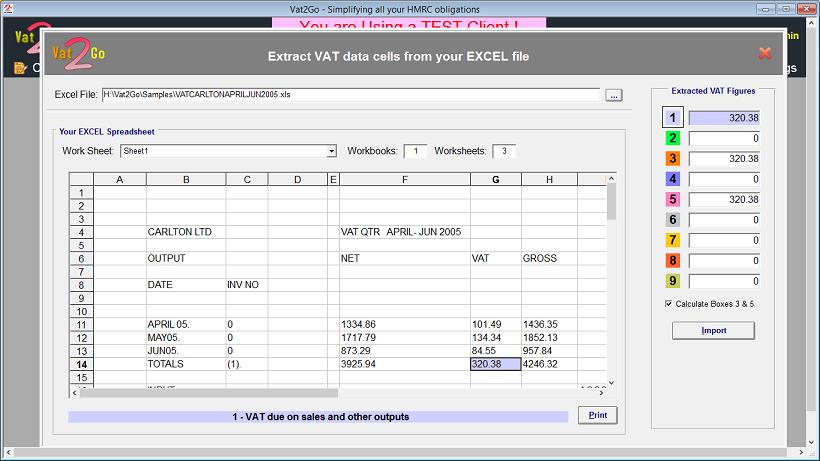Click spreadsheet vertical scrollbar down arrow
This screenshot has width=820, height=461.
[611, 383]
